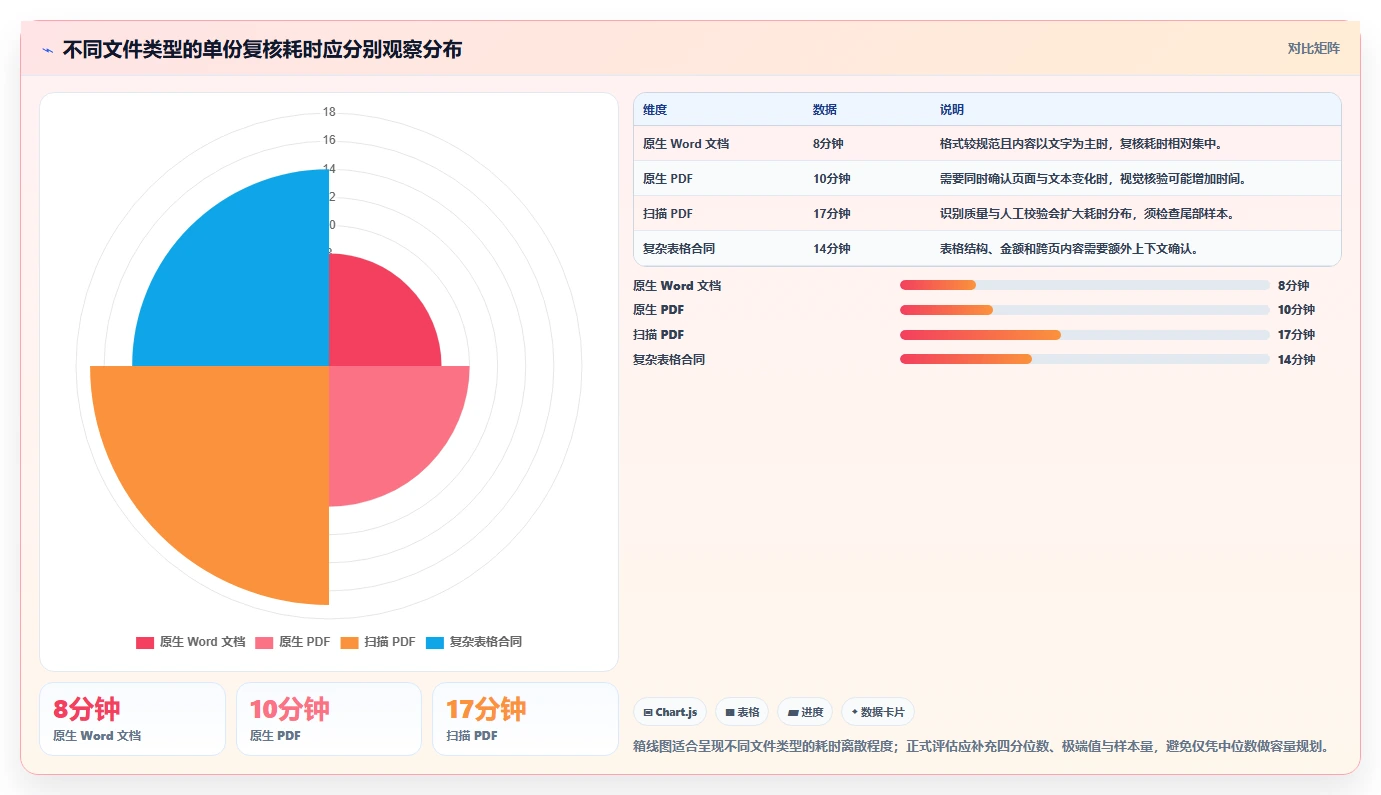Click the 17分钟 value beside 扫描 PDF progress bar
This screenshot has width=1381, height=795.
(x=1296, y=334)
